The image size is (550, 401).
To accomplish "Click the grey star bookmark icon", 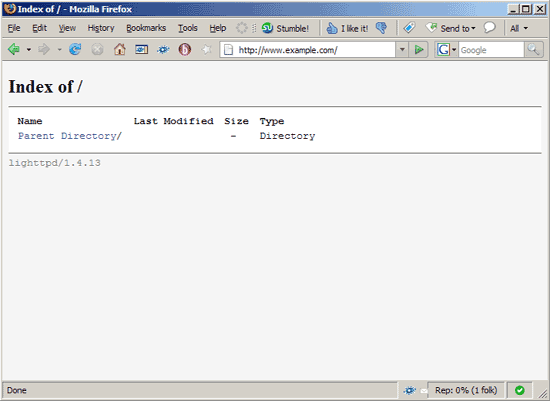I will [x=207, y=49].
